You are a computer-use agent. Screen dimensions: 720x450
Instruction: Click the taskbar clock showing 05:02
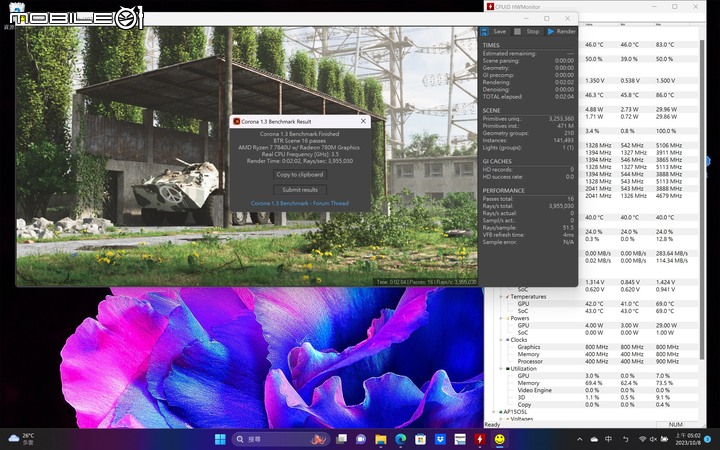[688, 439]
